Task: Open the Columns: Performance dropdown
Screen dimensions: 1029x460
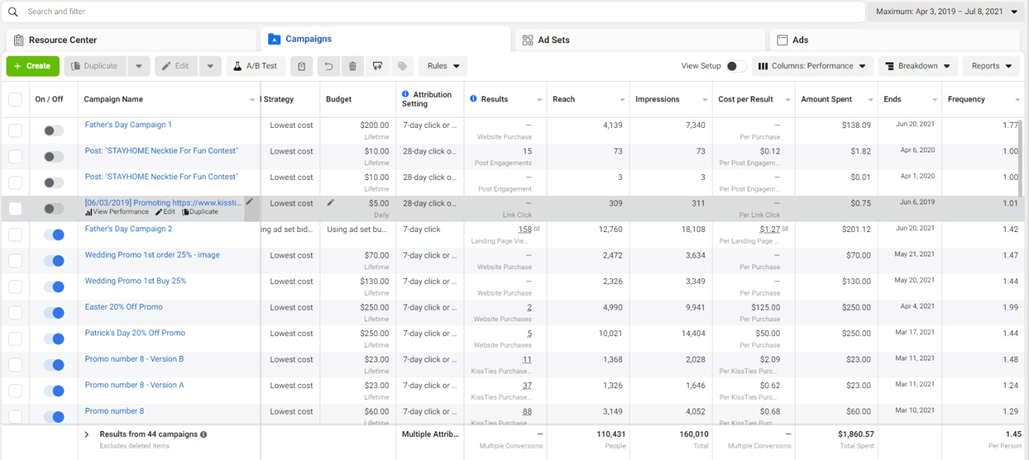Action: pos(812,66)
